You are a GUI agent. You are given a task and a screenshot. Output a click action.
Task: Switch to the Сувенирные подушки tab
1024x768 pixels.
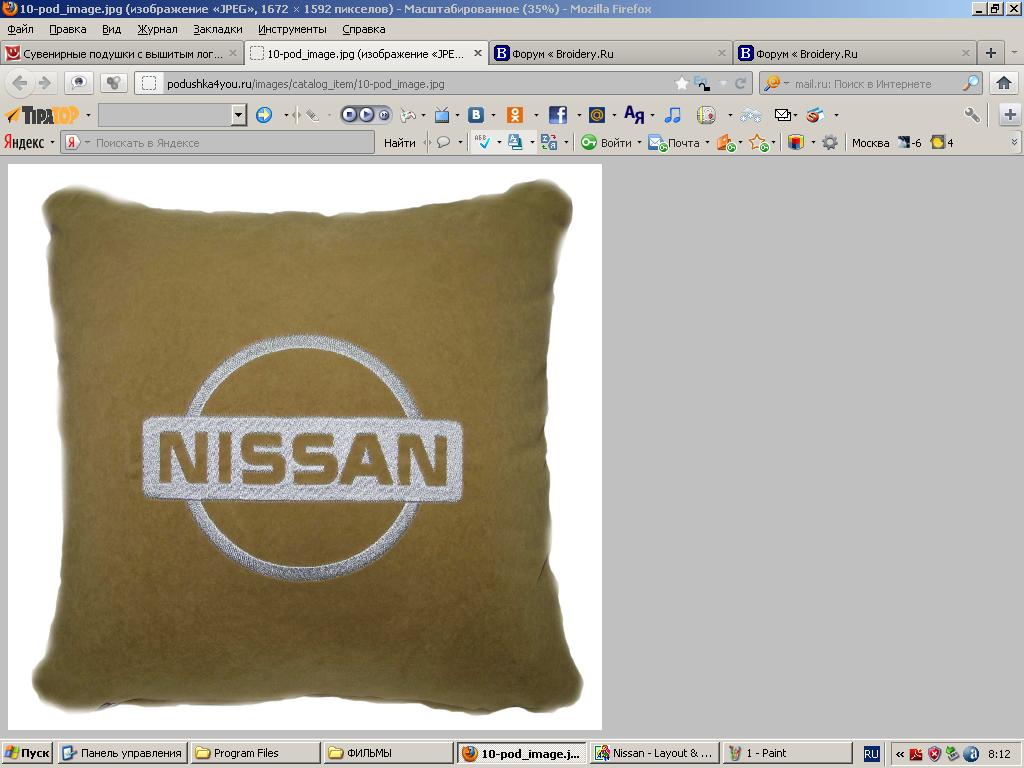tap(121, 54)
